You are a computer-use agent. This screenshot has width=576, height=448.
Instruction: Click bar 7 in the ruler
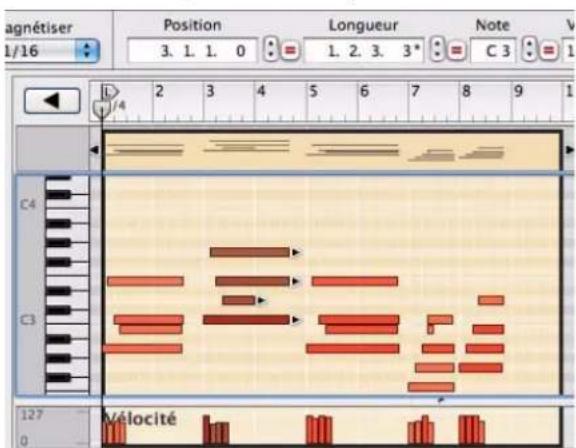coord(415,91)
